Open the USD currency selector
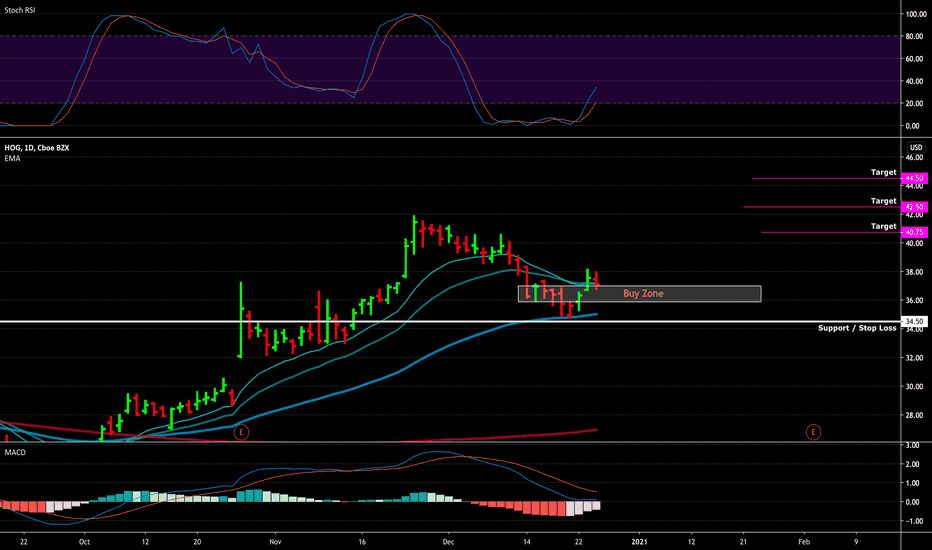 point(916,147)
